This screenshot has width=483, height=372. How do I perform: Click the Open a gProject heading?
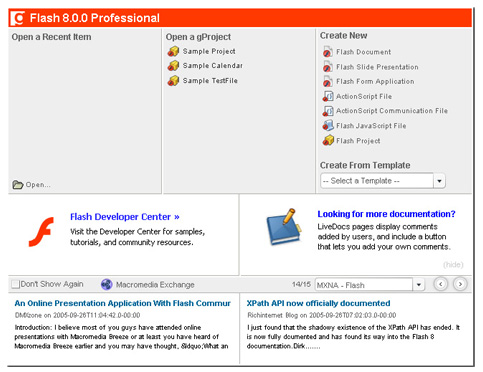point(198,37)
